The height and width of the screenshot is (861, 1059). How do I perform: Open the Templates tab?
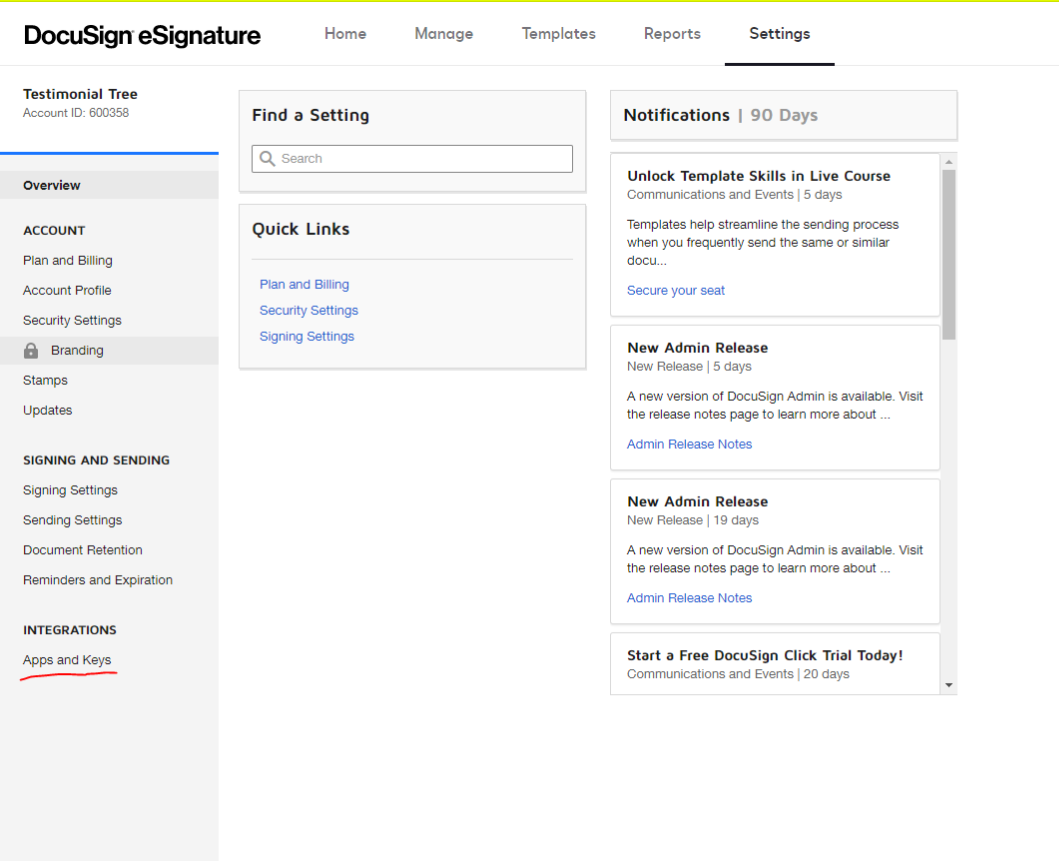pos(559,34)
